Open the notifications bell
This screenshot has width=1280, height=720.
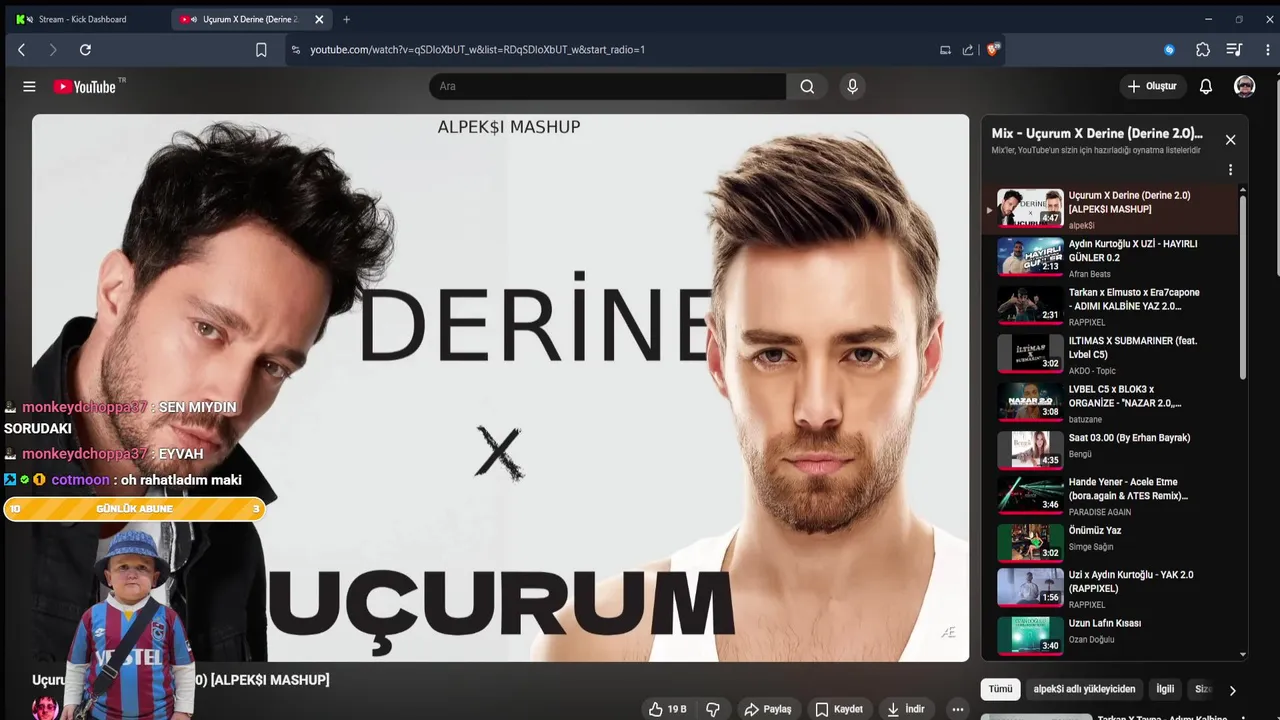coord(1205,86)
